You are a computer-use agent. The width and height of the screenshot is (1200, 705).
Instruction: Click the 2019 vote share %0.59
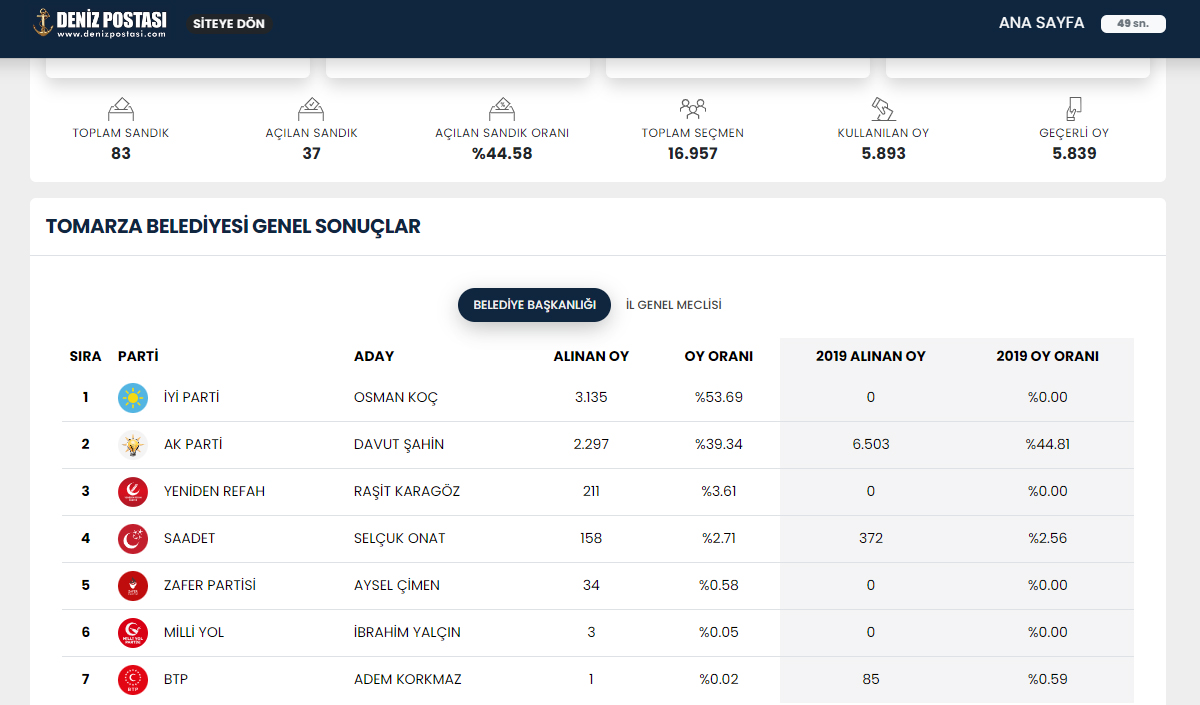(x=1048, y=679)
